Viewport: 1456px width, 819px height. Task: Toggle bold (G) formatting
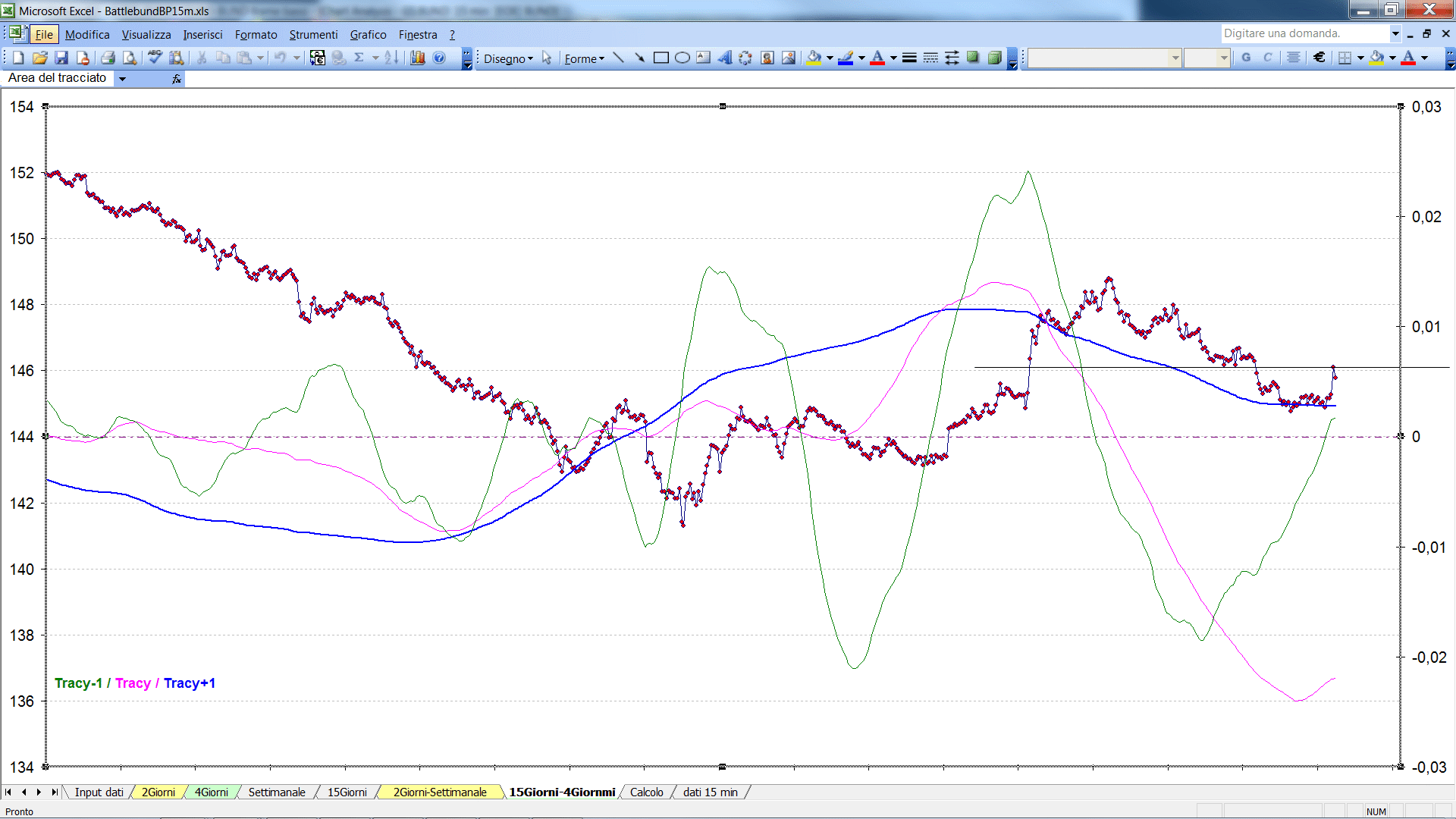[1246, 58]
